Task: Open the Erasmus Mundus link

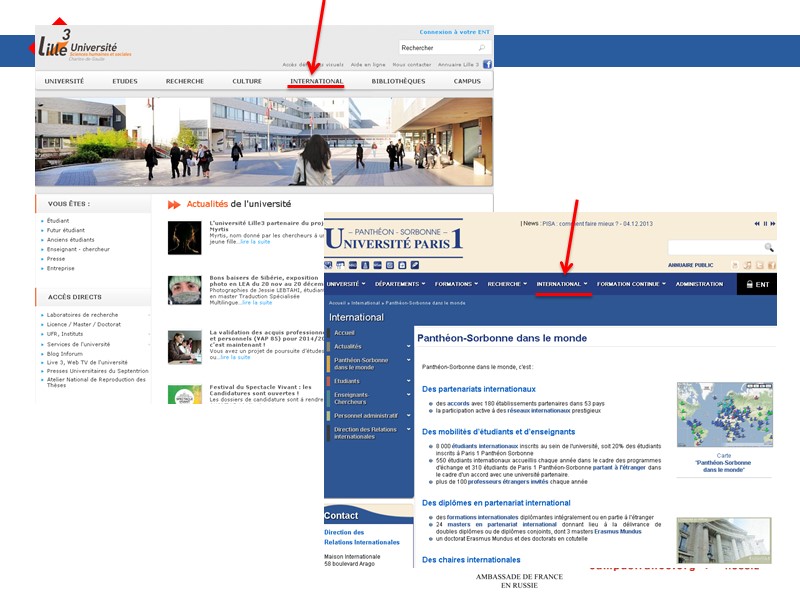Action: click(x=617, y=531)
